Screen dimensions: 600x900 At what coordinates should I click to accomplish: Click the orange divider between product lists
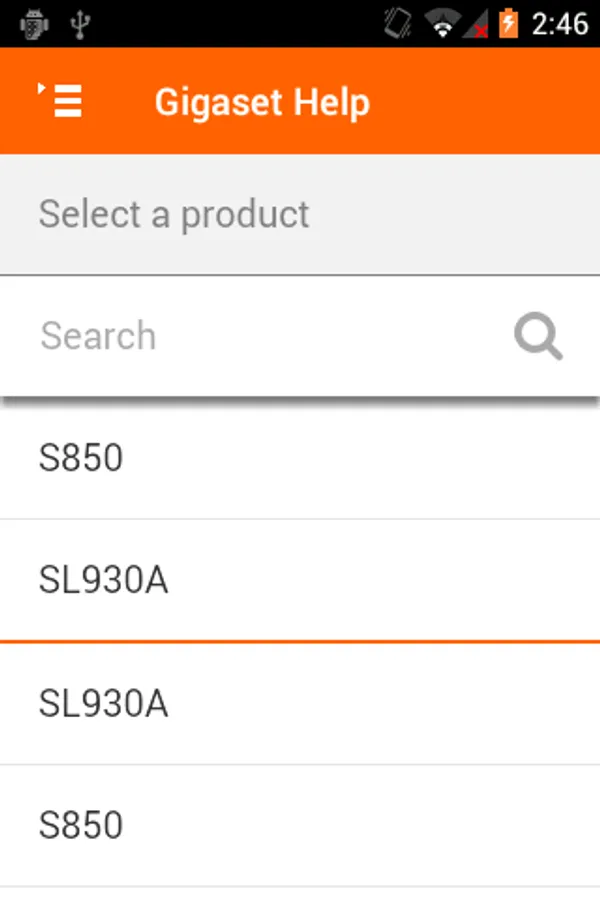[300, 641]
